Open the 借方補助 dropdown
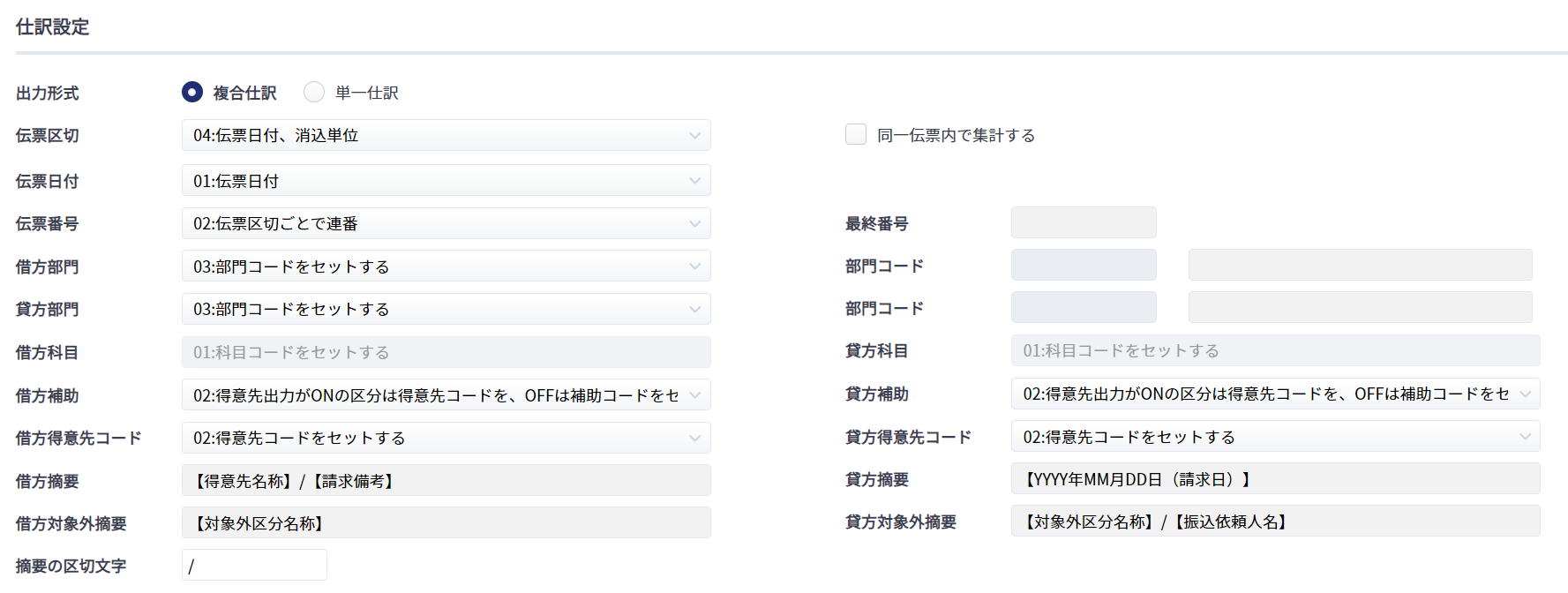This screenshot has width=1568, height=593. tap(446, 395)
